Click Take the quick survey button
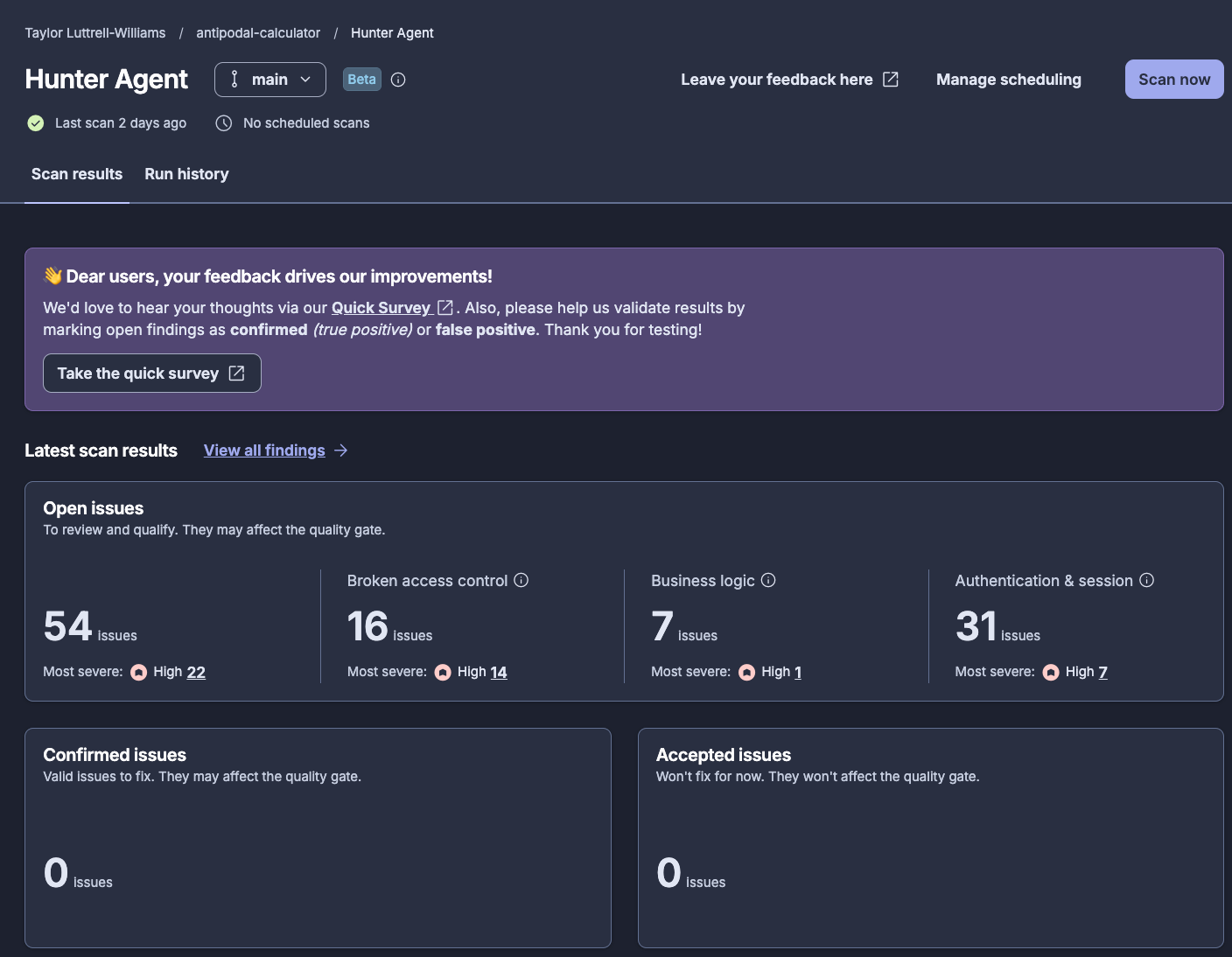This screenshot has height=957, width=1232. 152,374
